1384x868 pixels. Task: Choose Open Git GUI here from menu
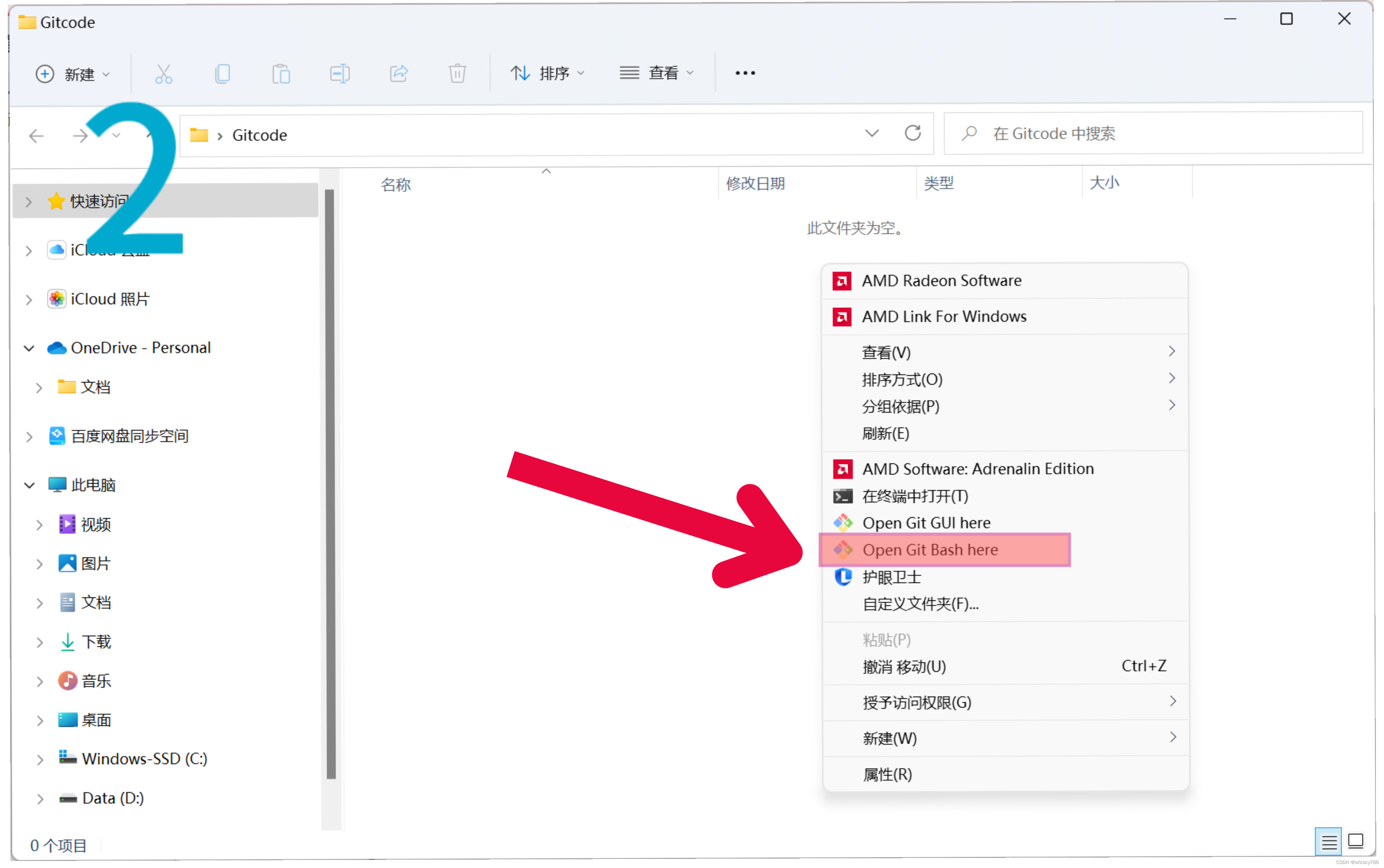tap(926, 523)
